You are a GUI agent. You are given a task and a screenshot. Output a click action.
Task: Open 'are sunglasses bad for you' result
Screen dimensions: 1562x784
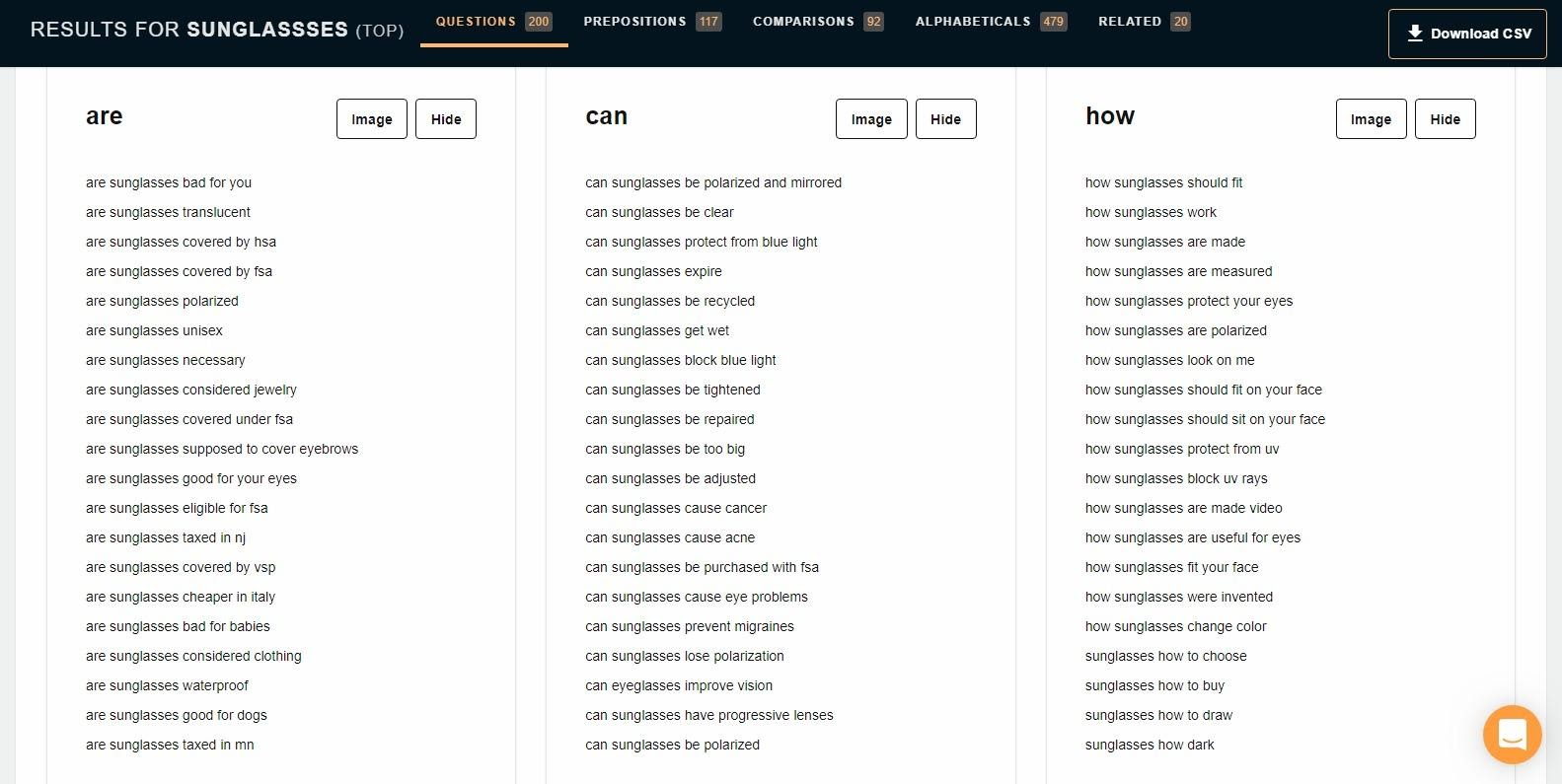click(169, 182)
